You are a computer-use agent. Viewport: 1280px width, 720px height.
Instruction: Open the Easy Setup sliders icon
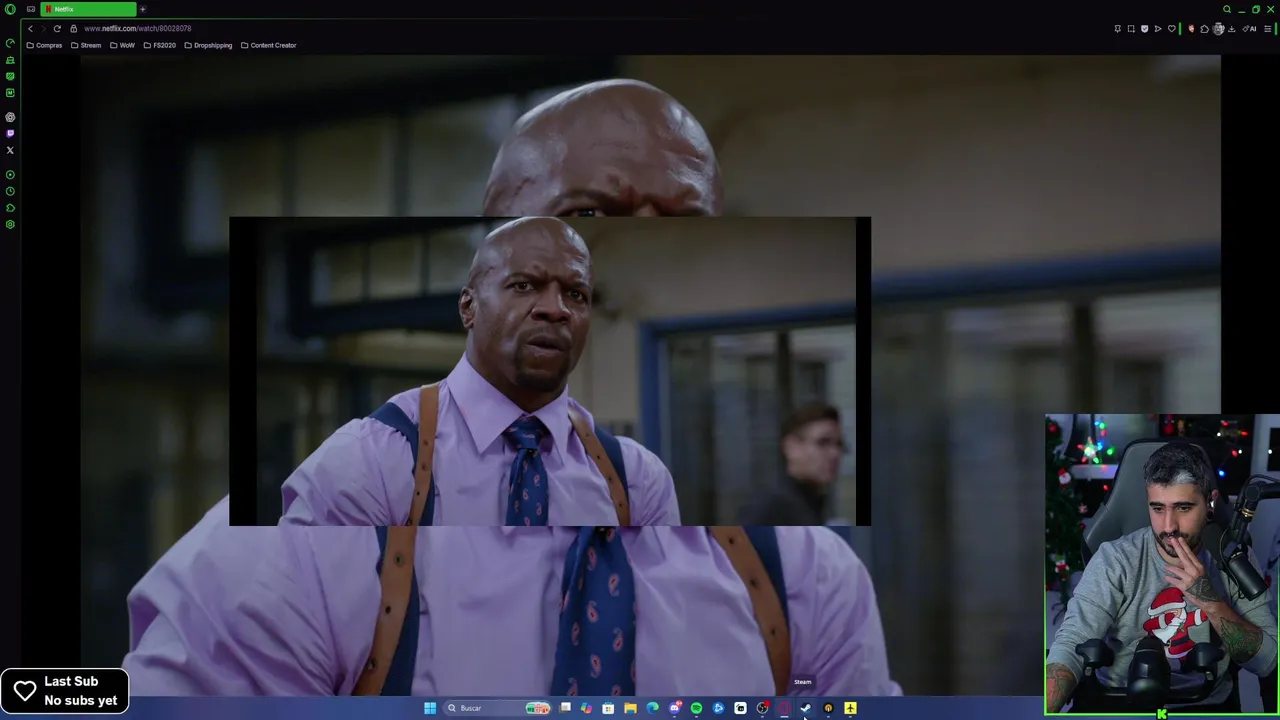click(x=1267, y=29)
